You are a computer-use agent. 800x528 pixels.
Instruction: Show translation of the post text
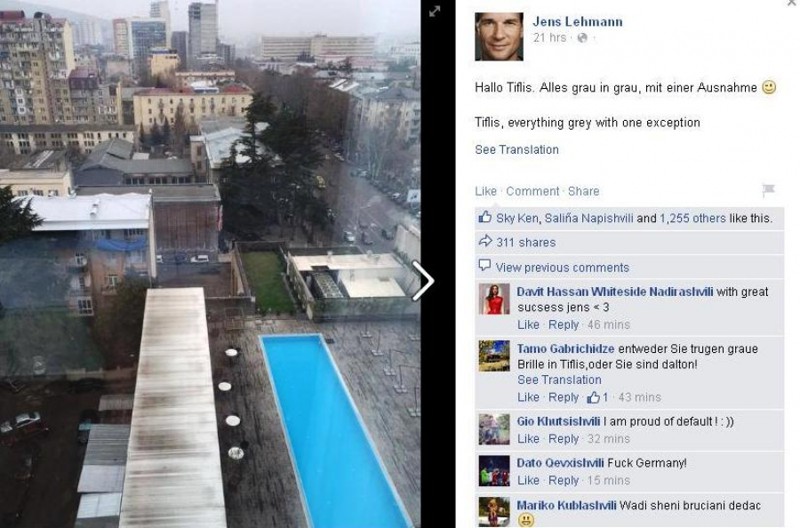point(516,149)
